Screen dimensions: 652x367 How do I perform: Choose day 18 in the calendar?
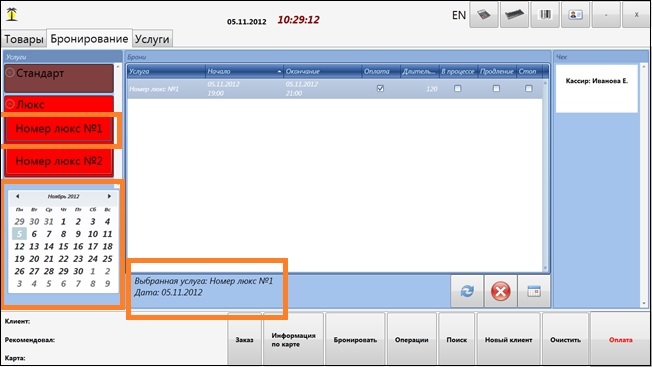click(107, 246)
